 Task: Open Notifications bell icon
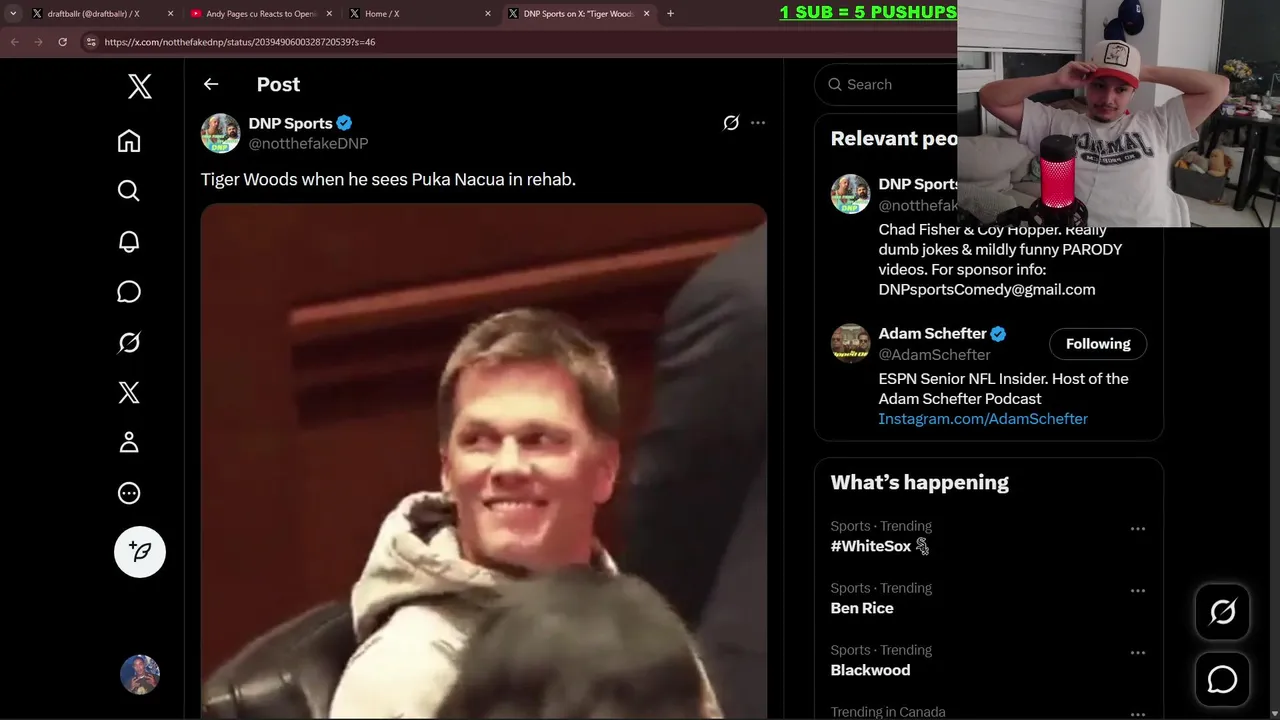(129, 241)
